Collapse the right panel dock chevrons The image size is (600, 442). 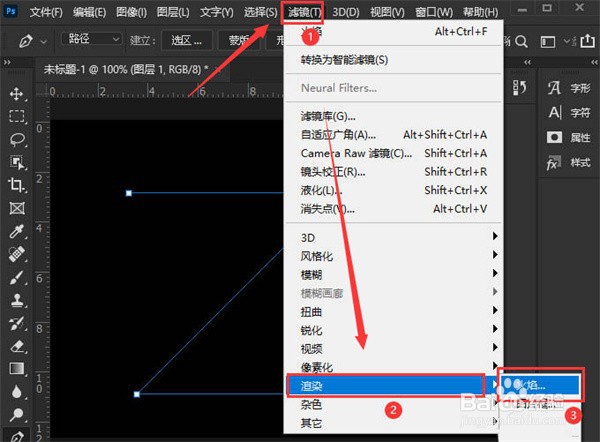click(594, 62)
